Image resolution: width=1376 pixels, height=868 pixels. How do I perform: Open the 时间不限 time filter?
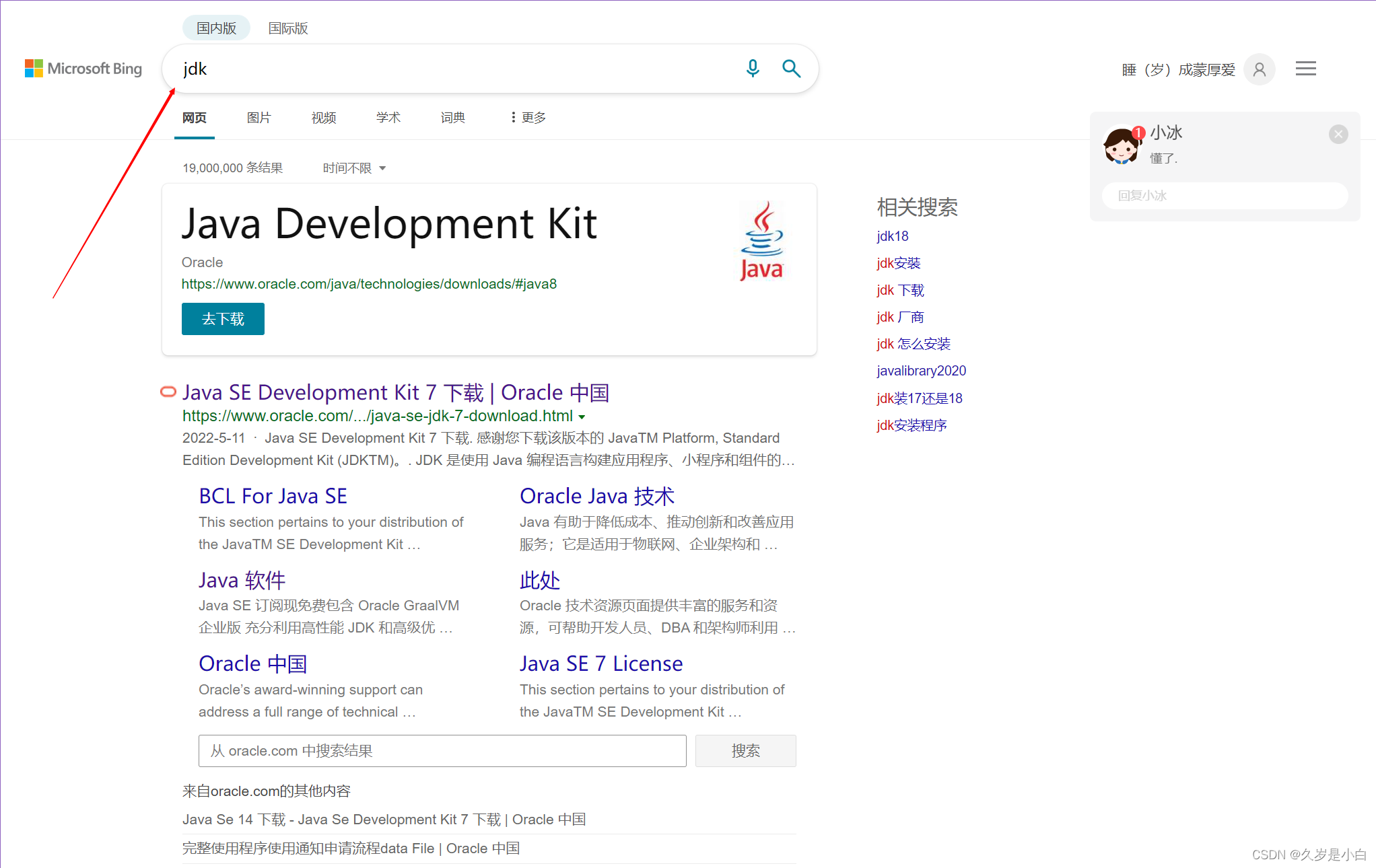coord(354,168)
